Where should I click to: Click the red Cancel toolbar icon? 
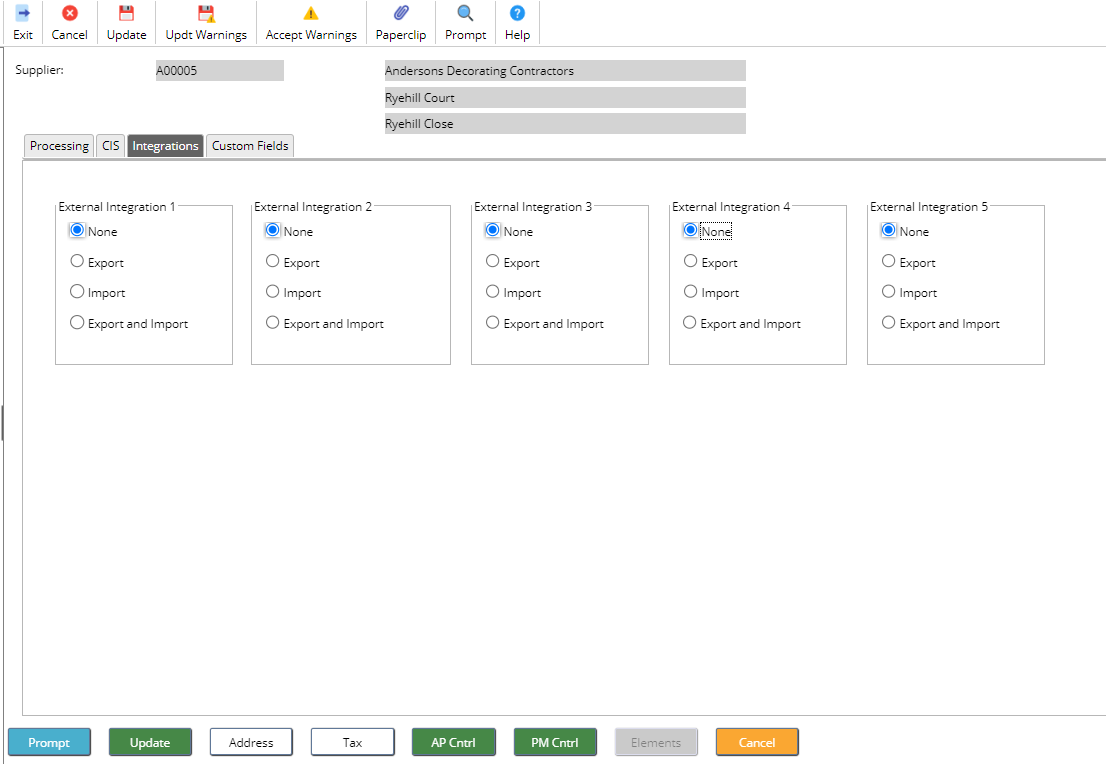point(69,13)
